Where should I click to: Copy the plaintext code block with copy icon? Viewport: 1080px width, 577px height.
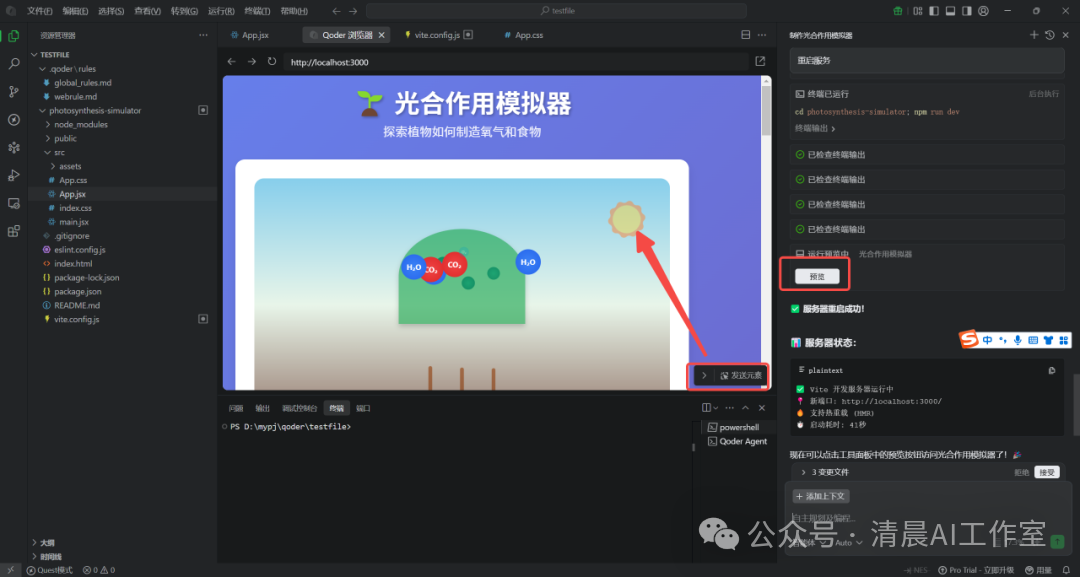[1052, 371]
